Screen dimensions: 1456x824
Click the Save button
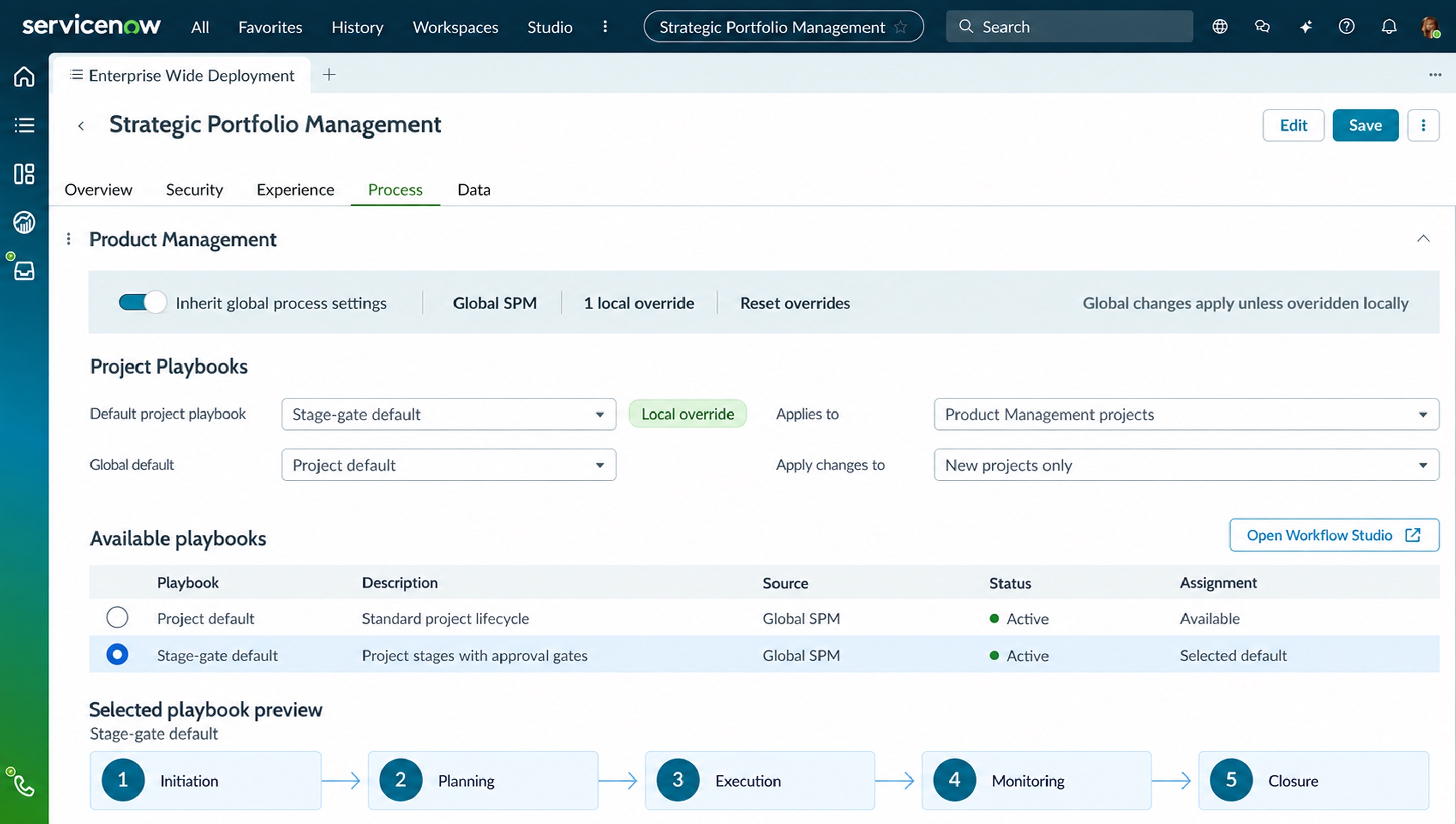coord(1366,125)
